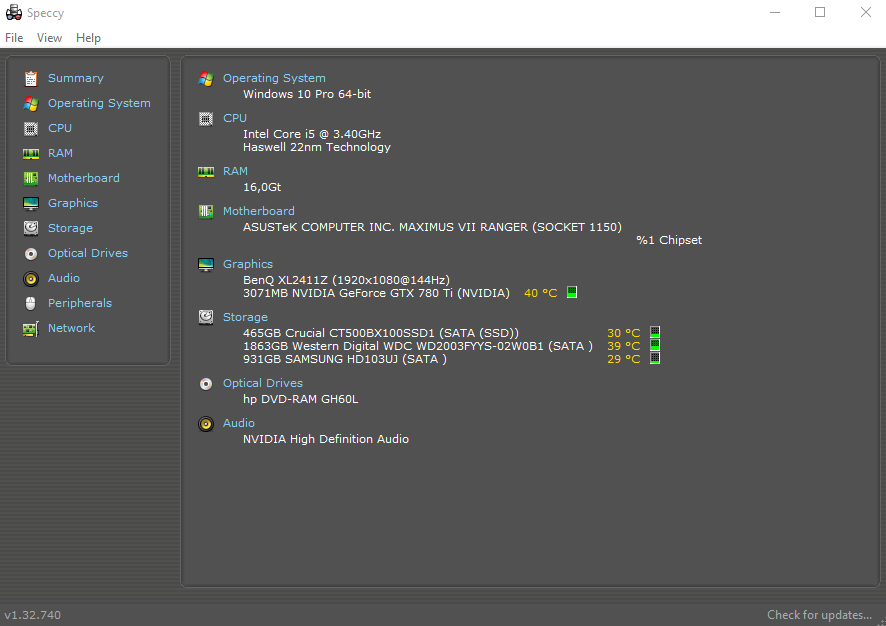Click Haswell 22nm Technology text
The image size is (886, 626).
[x=316, y=147]
